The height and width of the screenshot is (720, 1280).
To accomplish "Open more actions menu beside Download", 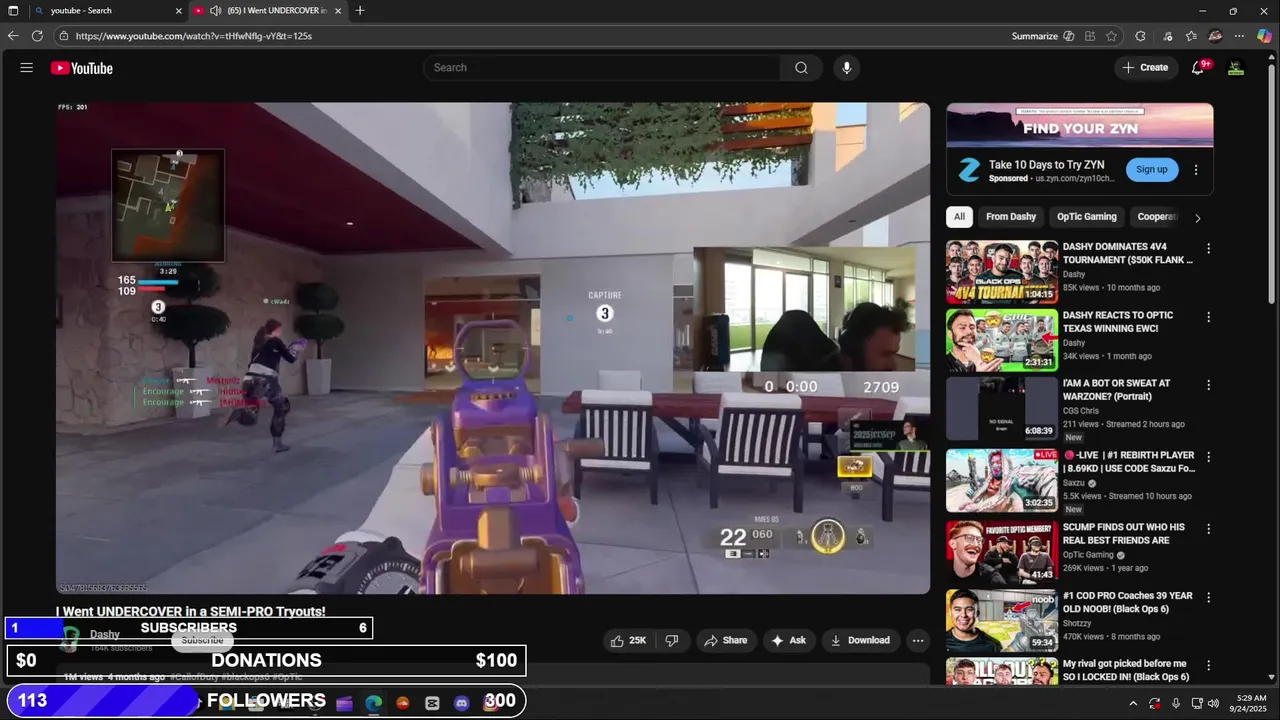I will coord(918,640).
